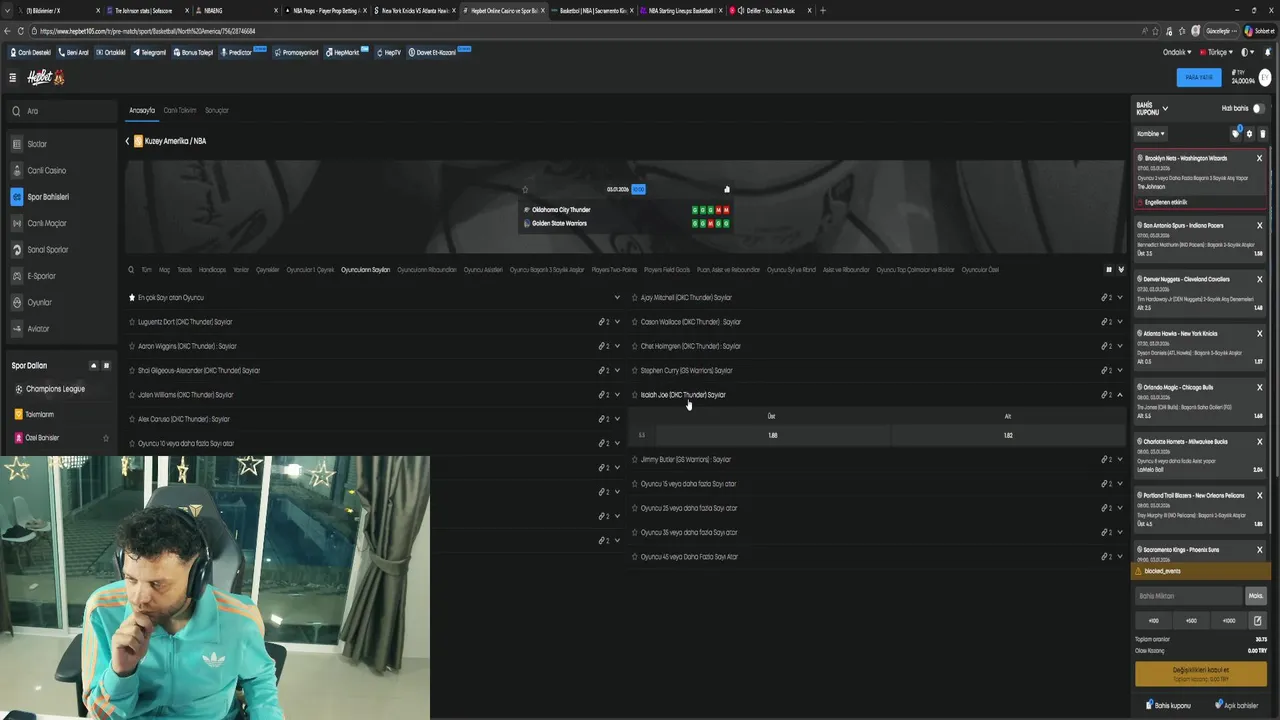Select the Üst 1.88 odds for Isaiah Joe
This screenshot has width=1280, height=720.
coord(772,435)
